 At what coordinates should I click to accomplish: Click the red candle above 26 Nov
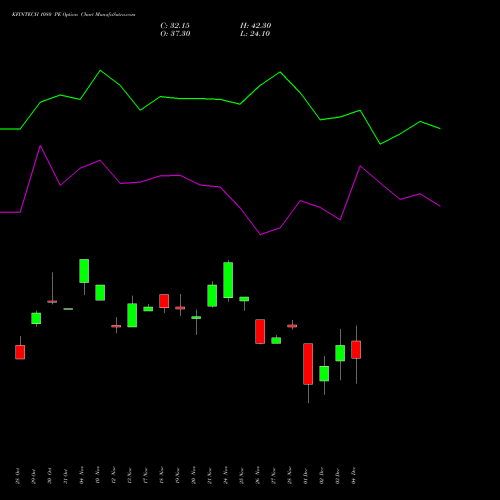click(x=260, y=331)
